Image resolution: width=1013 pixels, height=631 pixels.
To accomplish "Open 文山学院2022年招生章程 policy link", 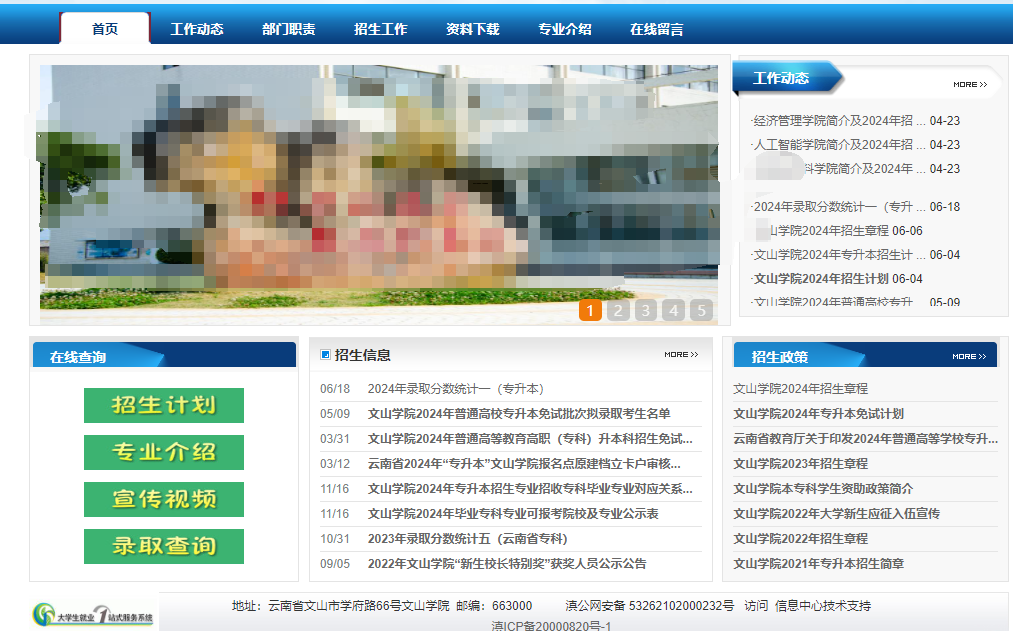I will [800, 539].
